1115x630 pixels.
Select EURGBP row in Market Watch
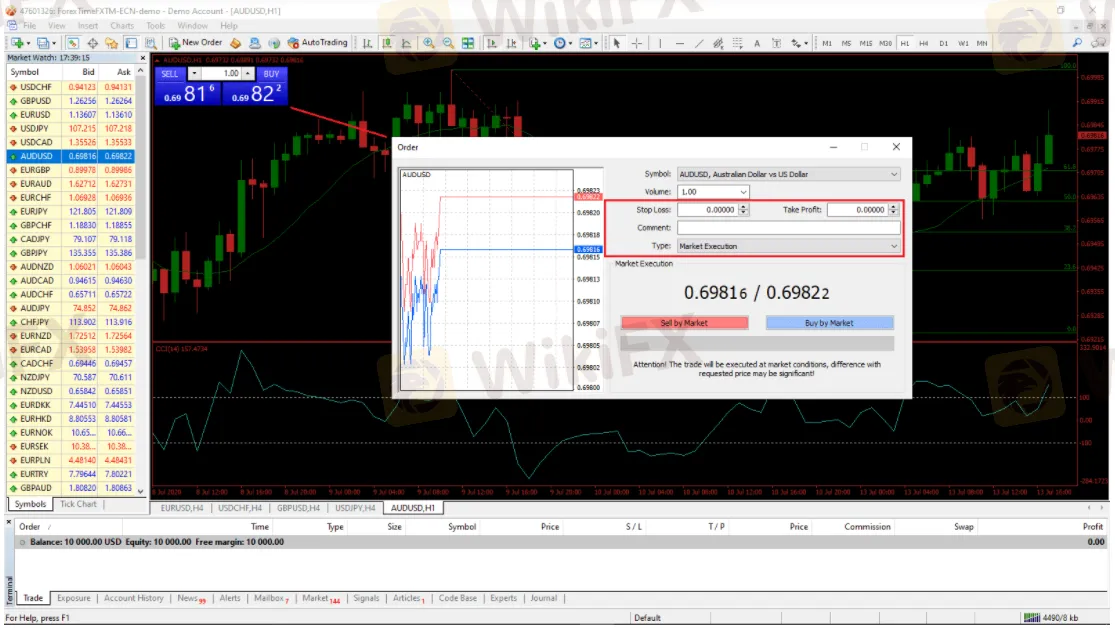click(x=70, y=170)
